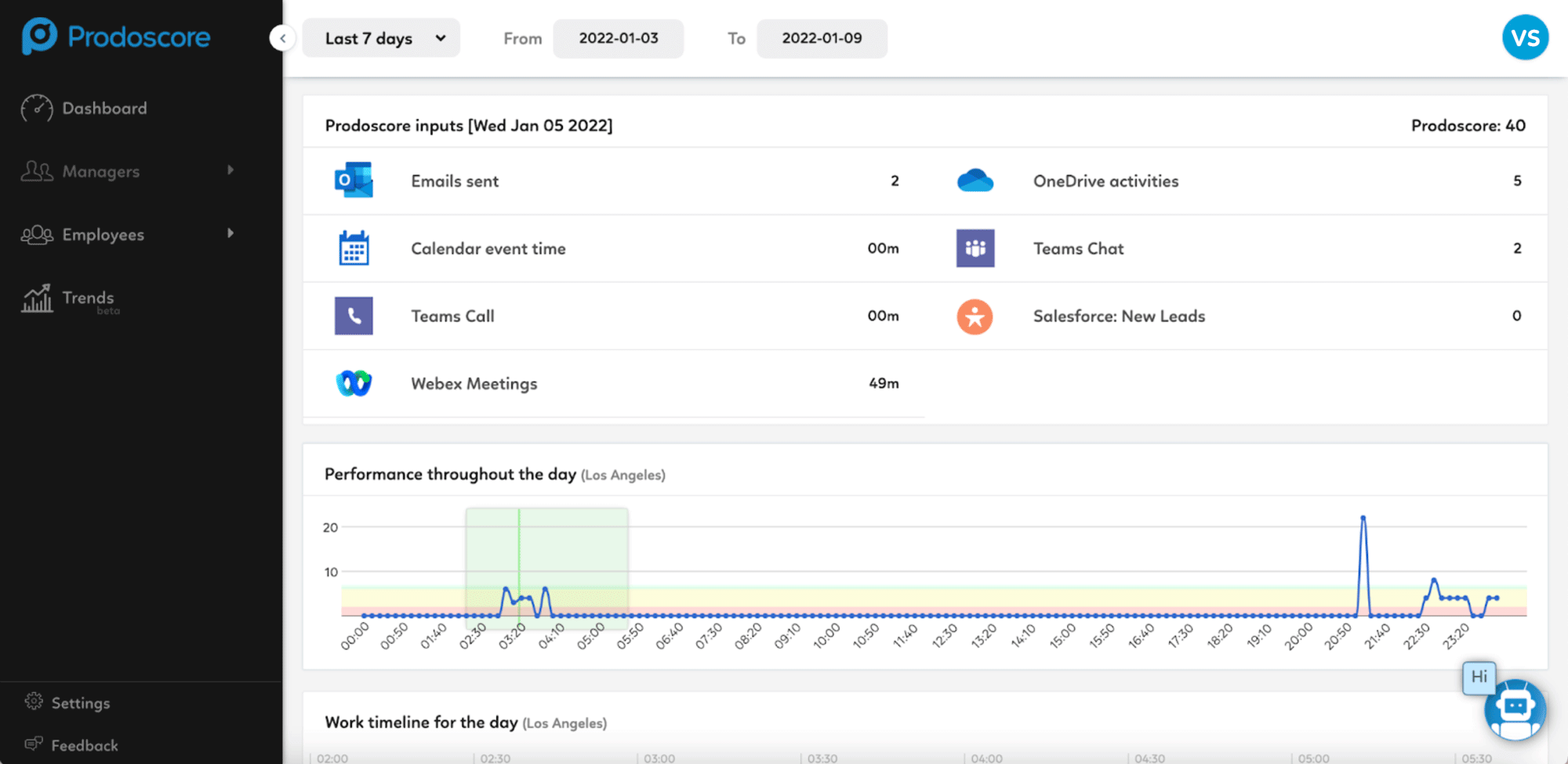This screenshot has height=764, width=1568.
Task: Click the Prodoscore logo
Action: point(116,37)
